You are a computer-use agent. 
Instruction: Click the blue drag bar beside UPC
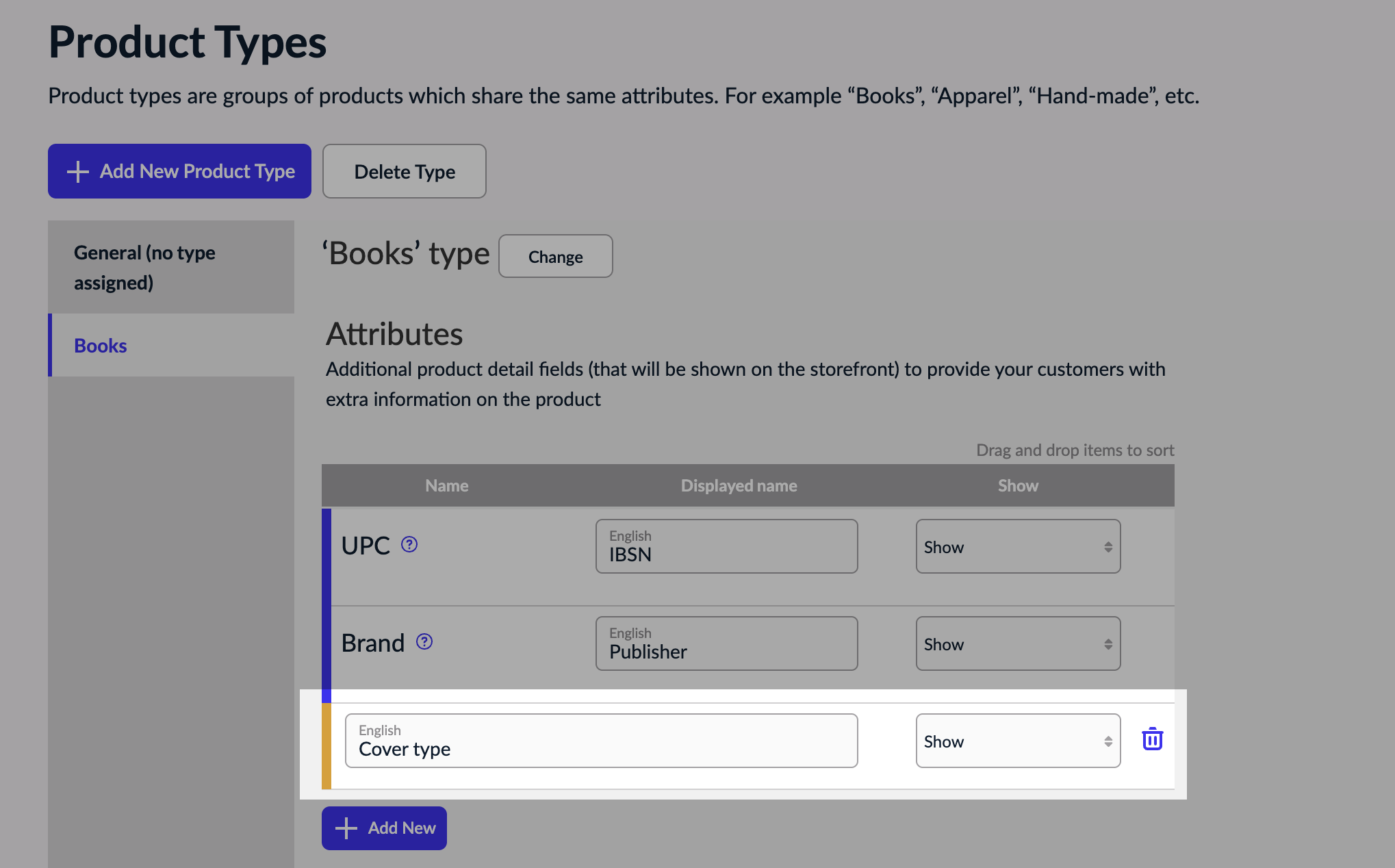(327, 554)
